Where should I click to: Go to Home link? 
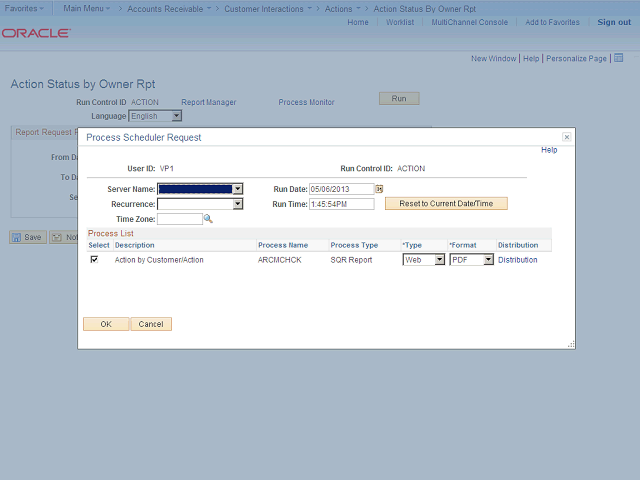coord(358,22)
